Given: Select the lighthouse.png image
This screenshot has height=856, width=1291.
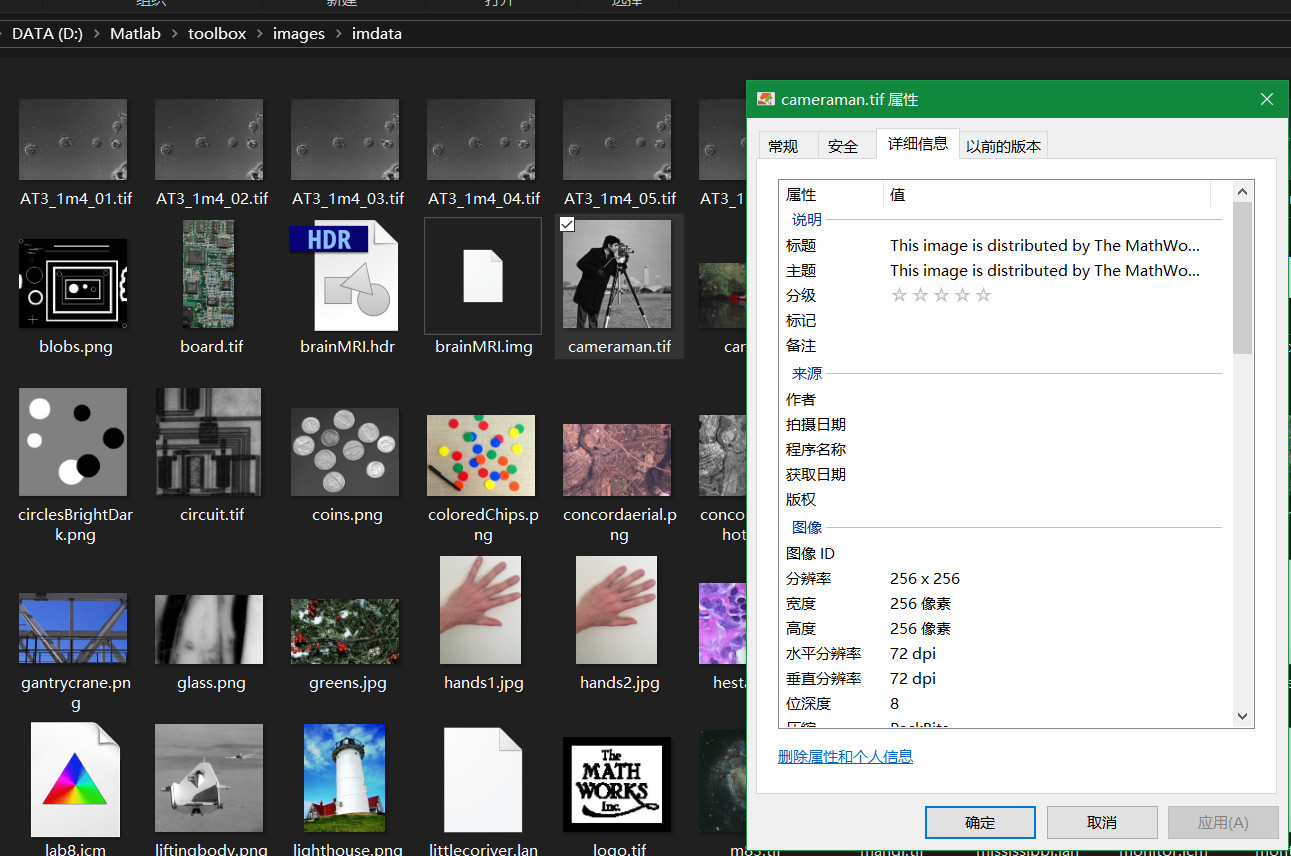Looking at the screenshot, I should click(345, 780).
